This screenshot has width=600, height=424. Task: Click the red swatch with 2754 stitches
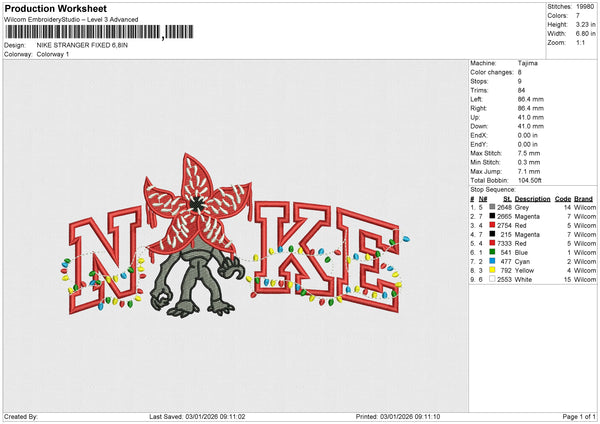(x=492, y=225)
